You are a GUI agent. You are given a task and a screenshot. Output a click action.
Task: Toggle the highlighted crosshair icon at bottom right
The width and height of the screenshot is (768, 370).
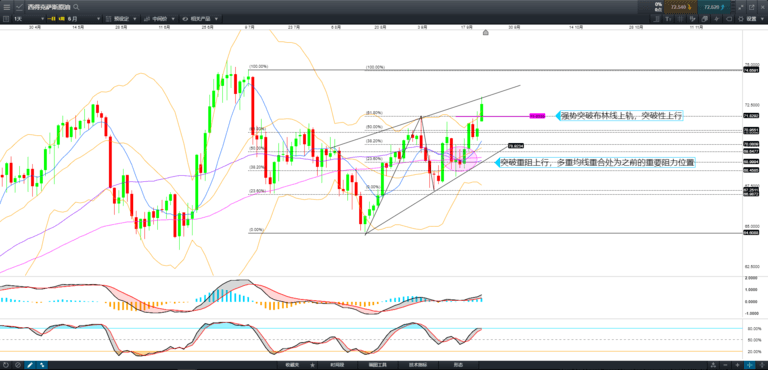[749, 365]
